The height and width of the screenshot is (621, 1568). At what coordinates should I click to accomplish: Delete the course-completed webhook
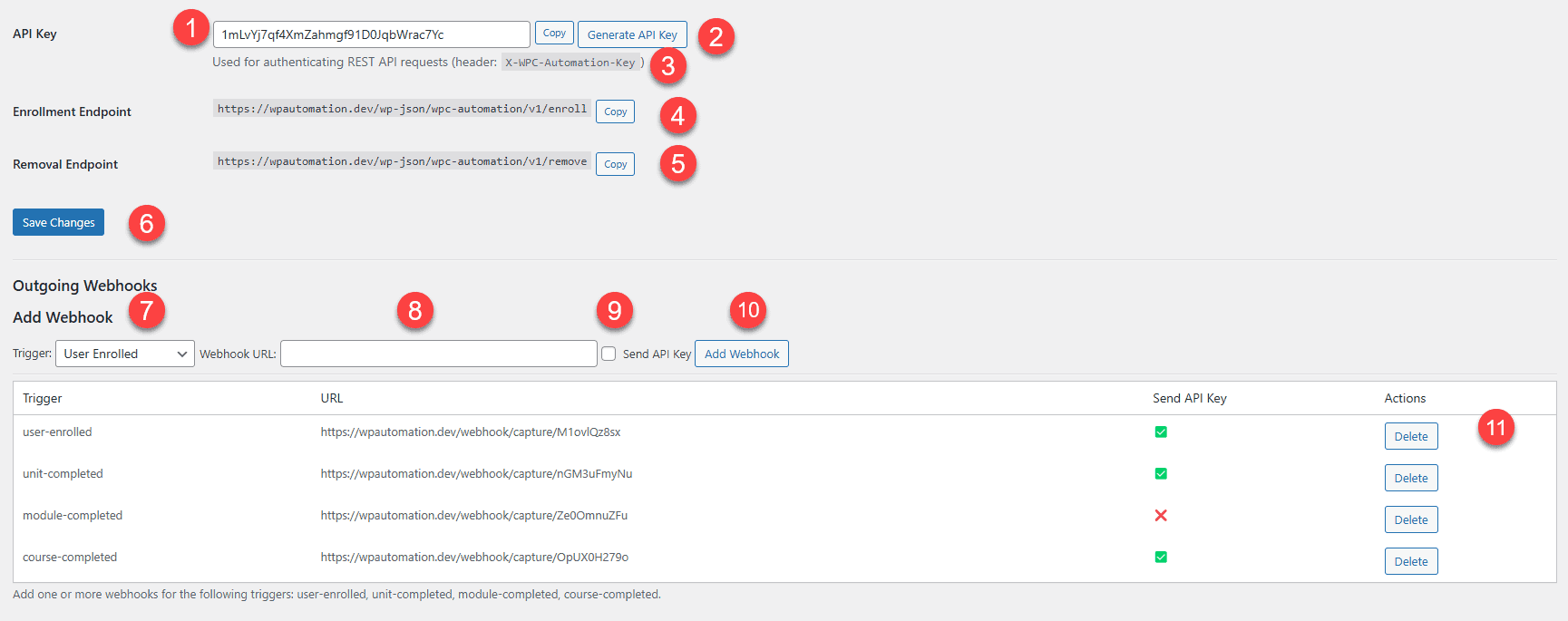1411,561
